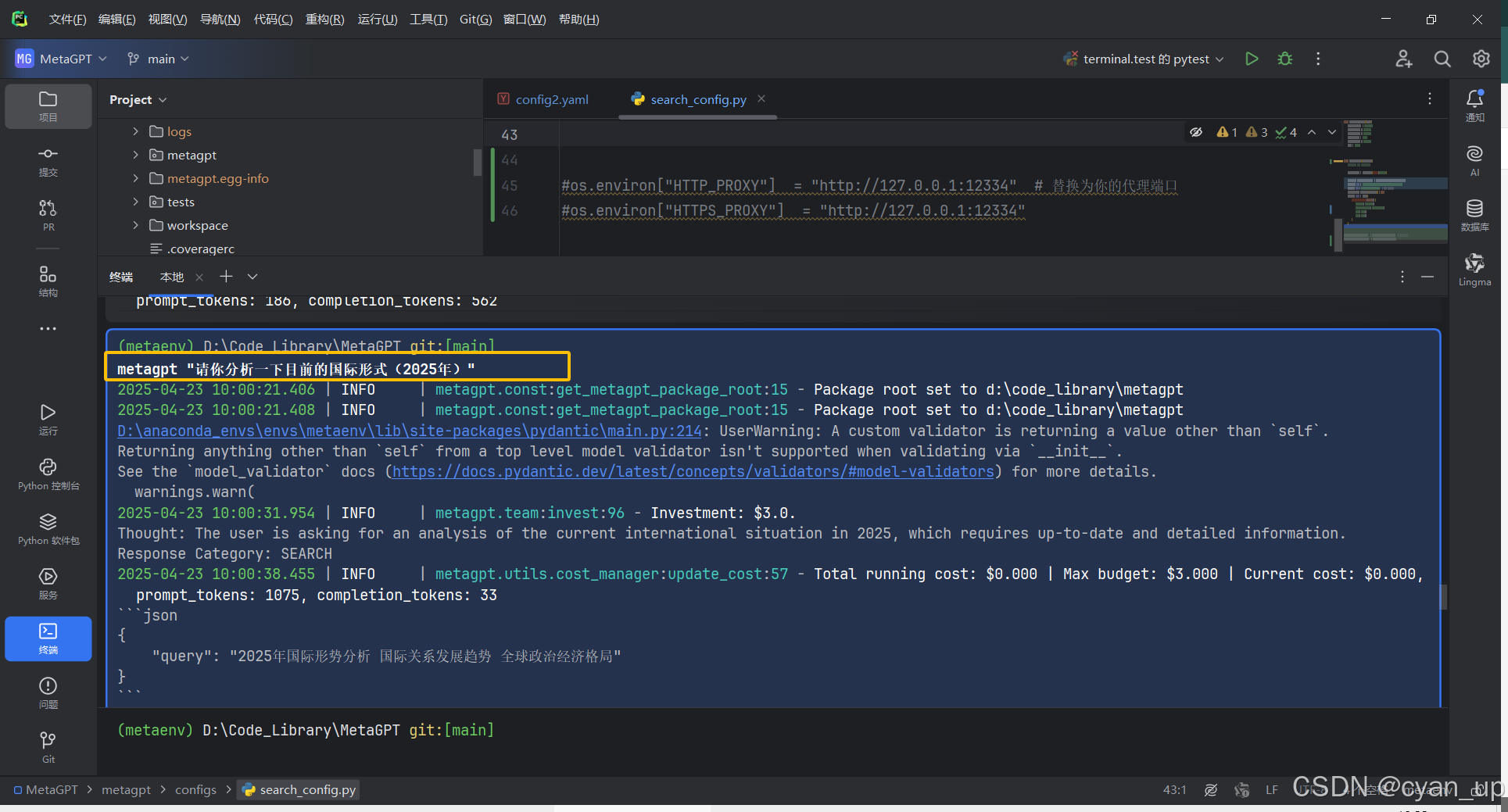
Task: Expand the tests folder
Action: (x=135, y=202)
